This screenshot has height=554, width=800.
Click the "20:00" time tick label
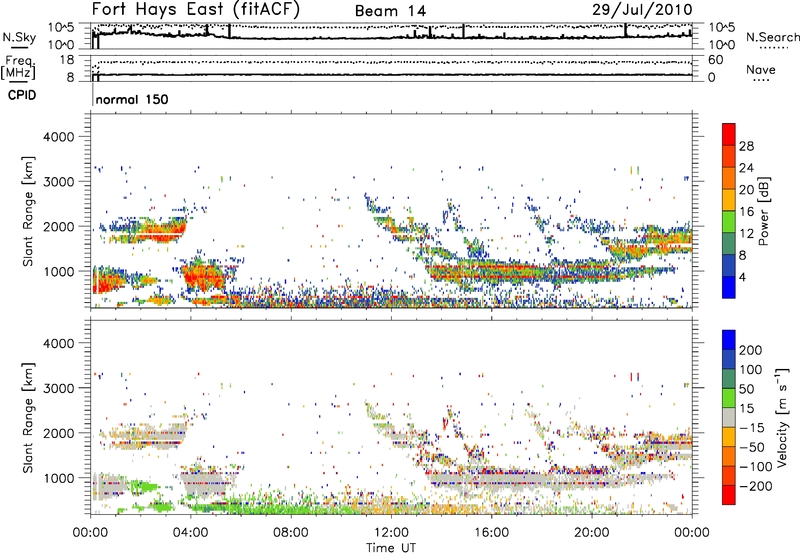pos(591,533)
